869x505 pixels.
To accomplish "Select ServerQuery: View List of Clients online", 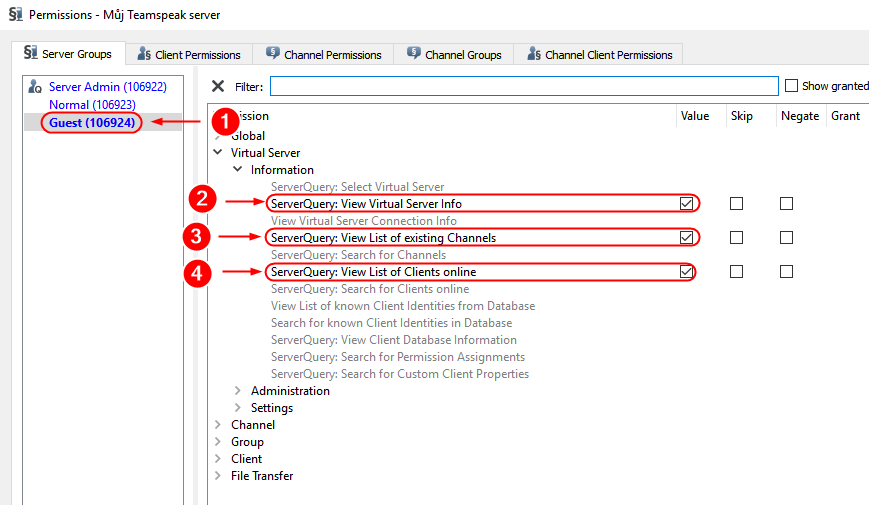I will [373, 272].
